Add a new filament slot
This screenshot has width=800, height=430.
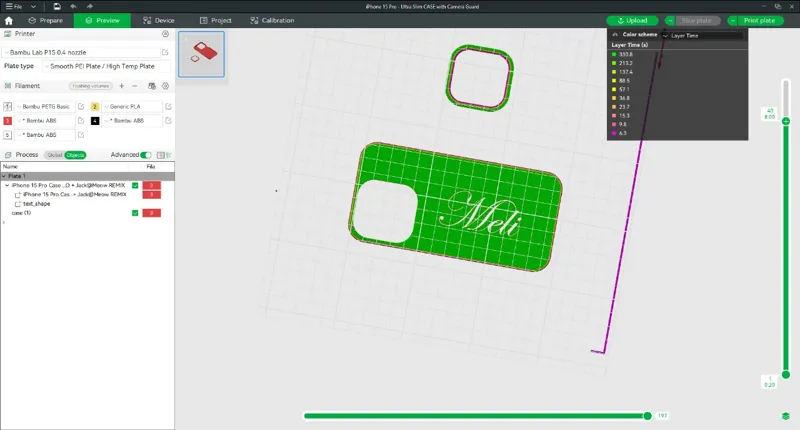click(x=121, y=86)
